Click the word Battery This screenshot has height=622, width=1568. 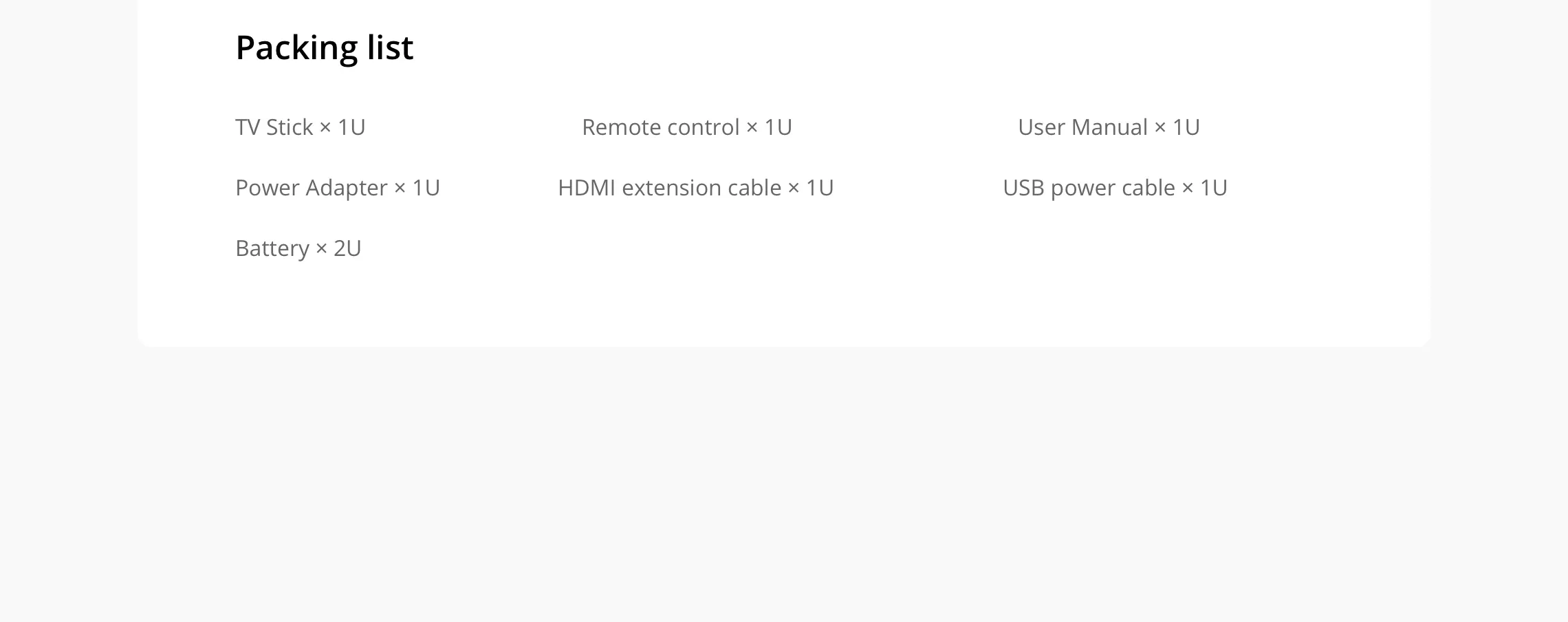coord(272,248)
